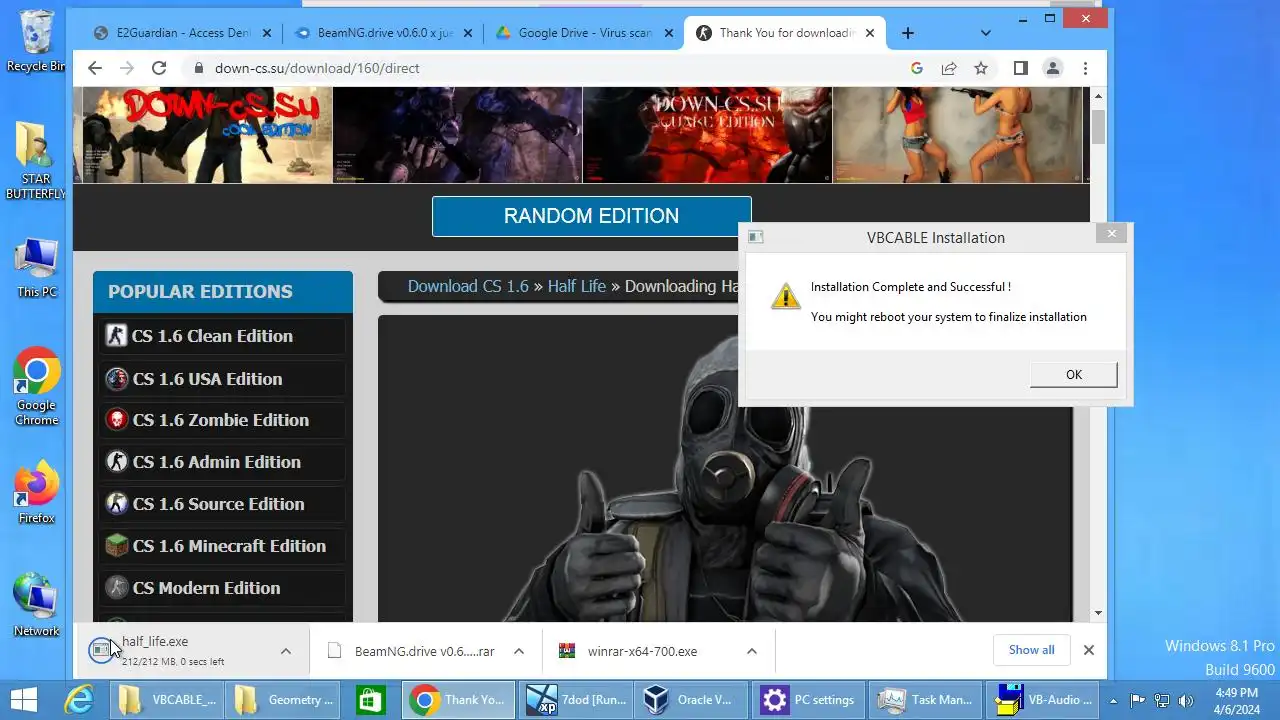Click the forward navigation arrow
Image resolution: width=1280 pixels, height=720 pixels.
127,68
